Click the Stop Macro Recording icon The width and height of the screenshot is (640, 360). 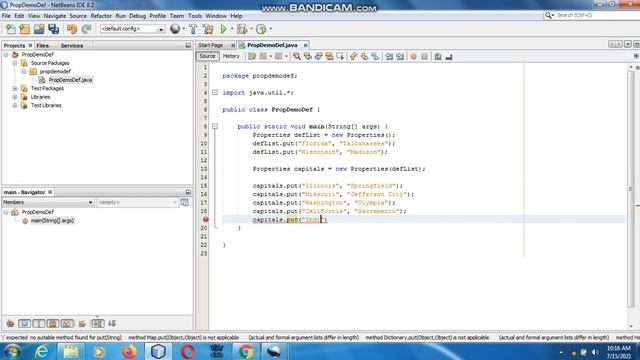coord(424,57)
